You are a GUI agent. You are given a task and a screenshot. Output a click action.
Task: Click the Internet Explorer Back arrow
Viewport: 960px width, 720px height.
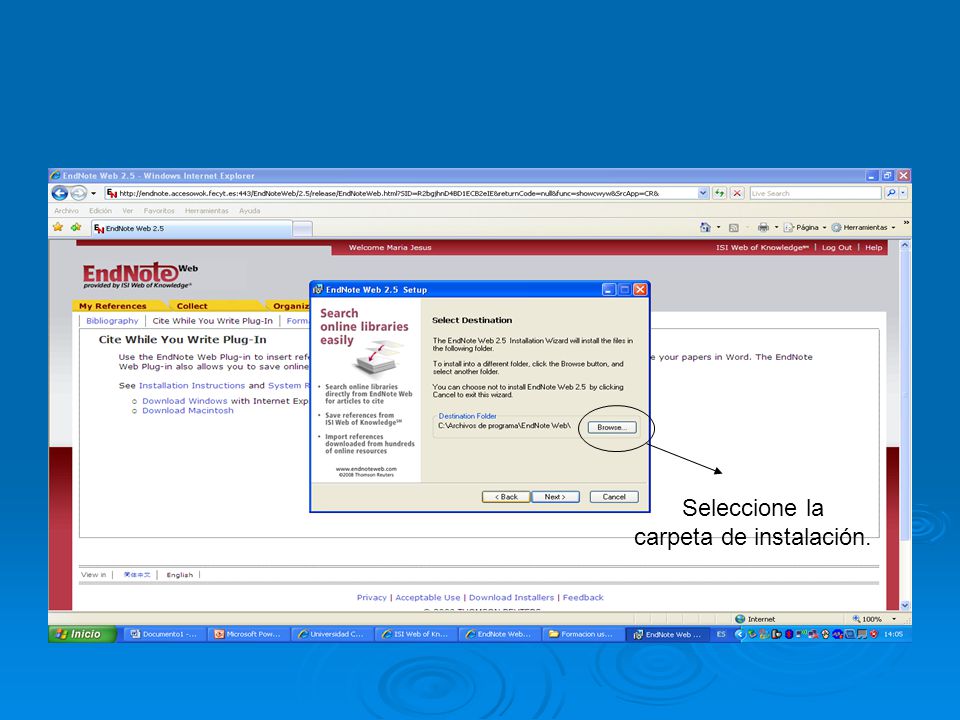[x=59, y=193]
